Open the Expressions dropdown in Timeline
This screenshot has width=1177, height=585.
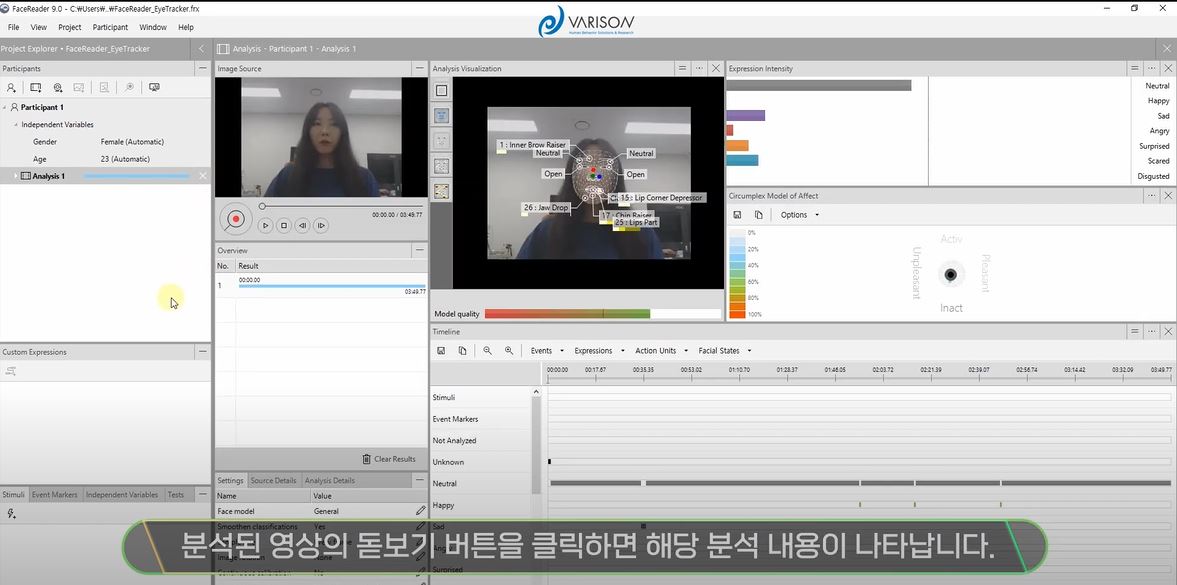click(x=598, y=351)
